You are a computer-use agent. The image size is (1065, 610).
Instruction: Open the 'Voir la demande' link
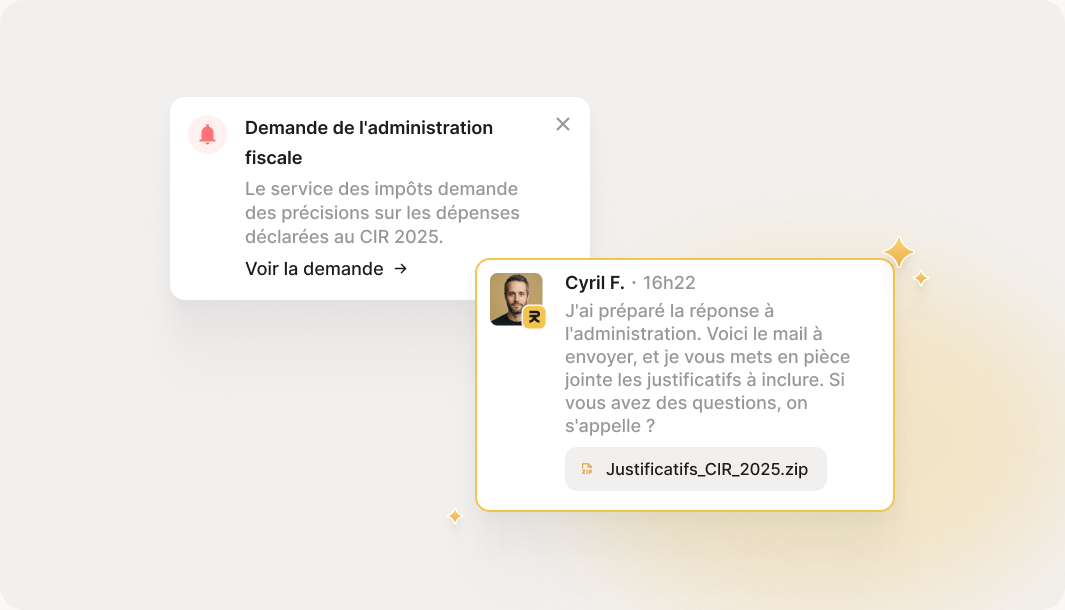tap(326, 269)
